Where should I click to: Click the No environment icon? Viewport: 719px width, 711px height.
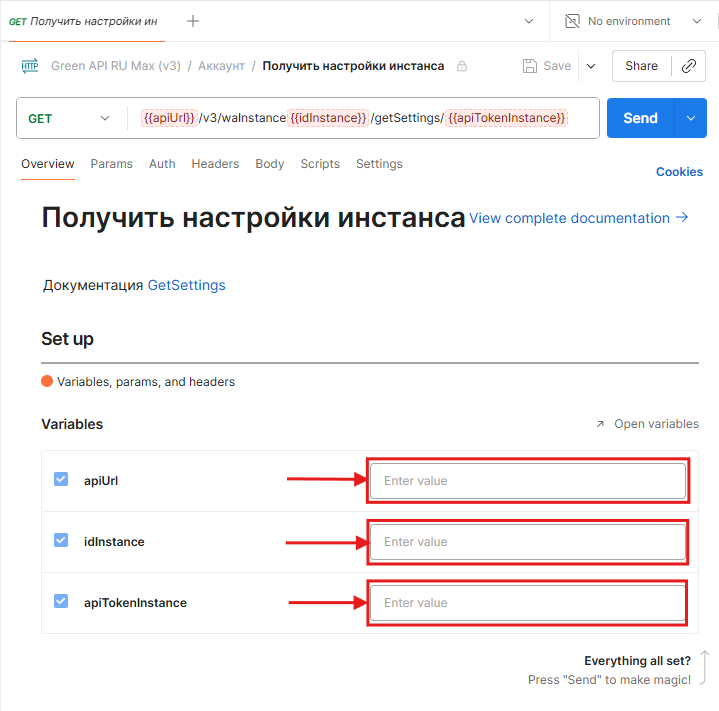point(572,21)
